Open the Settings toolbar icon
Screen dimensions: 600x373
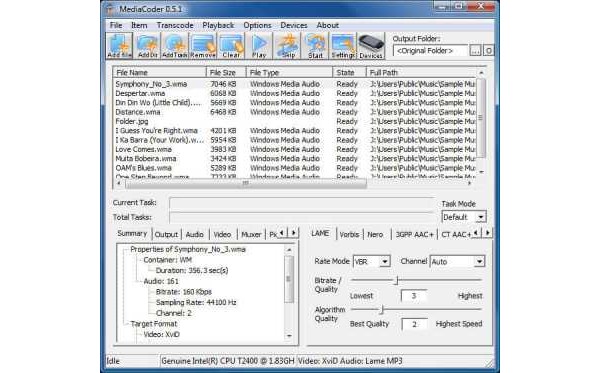coord(343,46)
